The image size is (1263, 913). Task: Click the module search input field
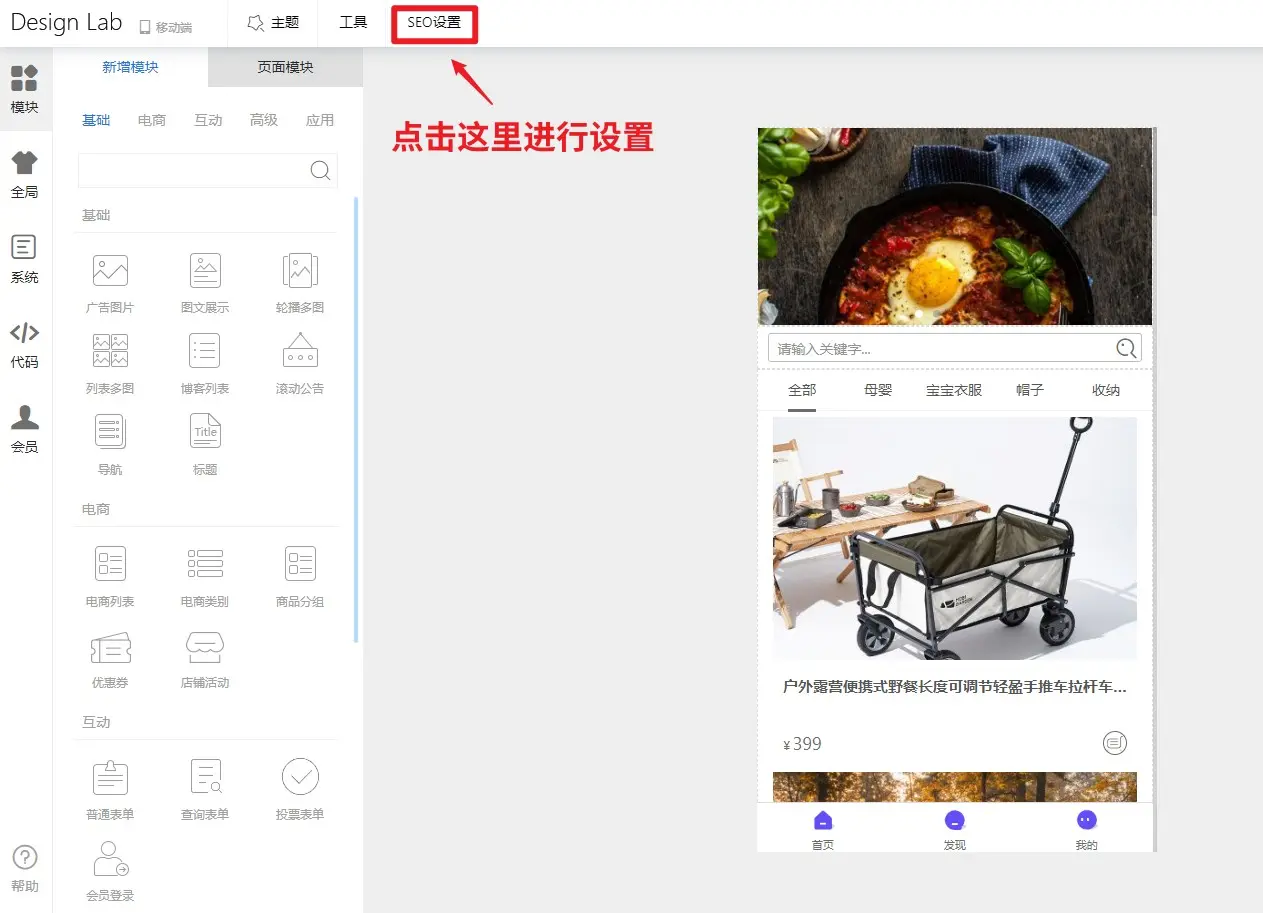(192, 170)
